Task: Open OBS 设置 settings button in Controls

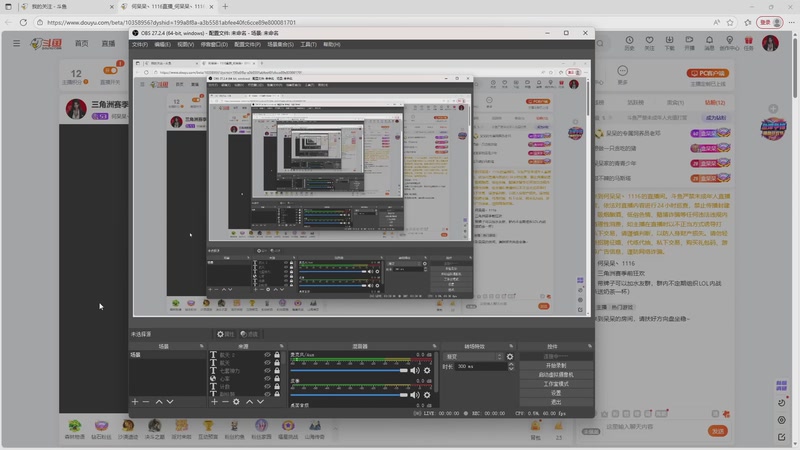Action: (x=556, y=393)
